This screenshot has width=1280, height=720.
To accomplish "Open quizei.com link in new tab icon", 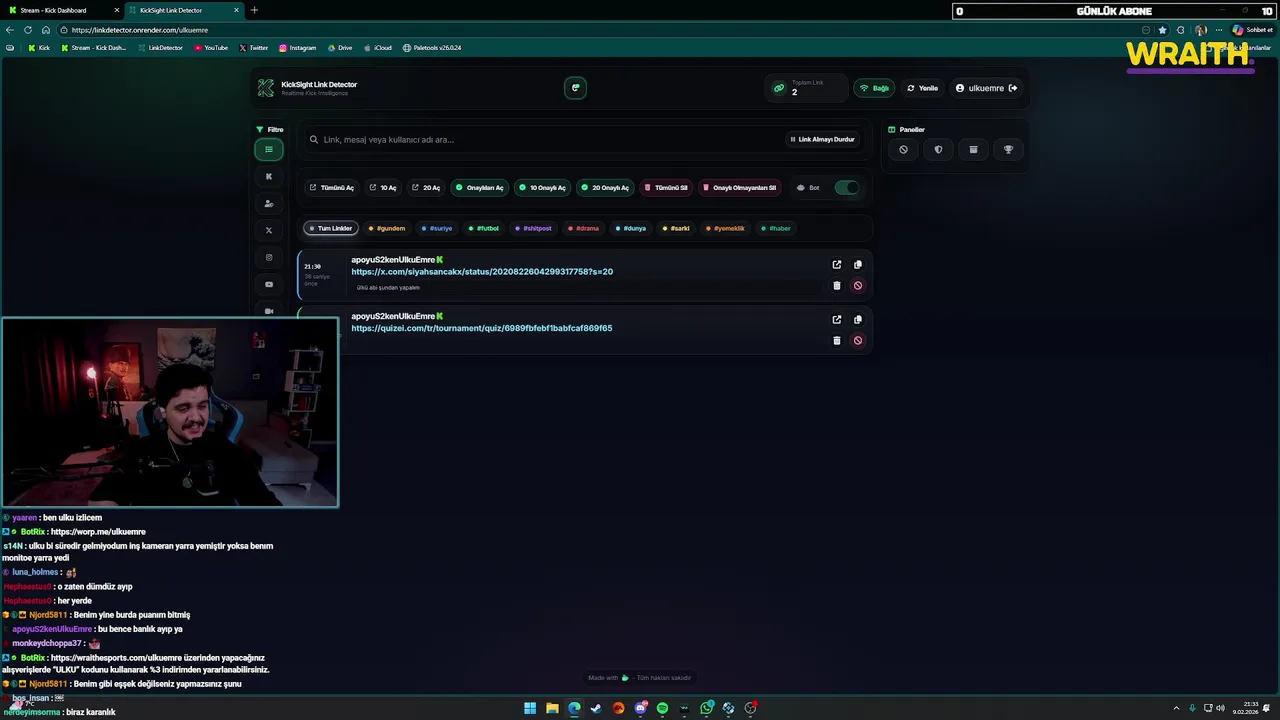I will (x=837, y=320).
